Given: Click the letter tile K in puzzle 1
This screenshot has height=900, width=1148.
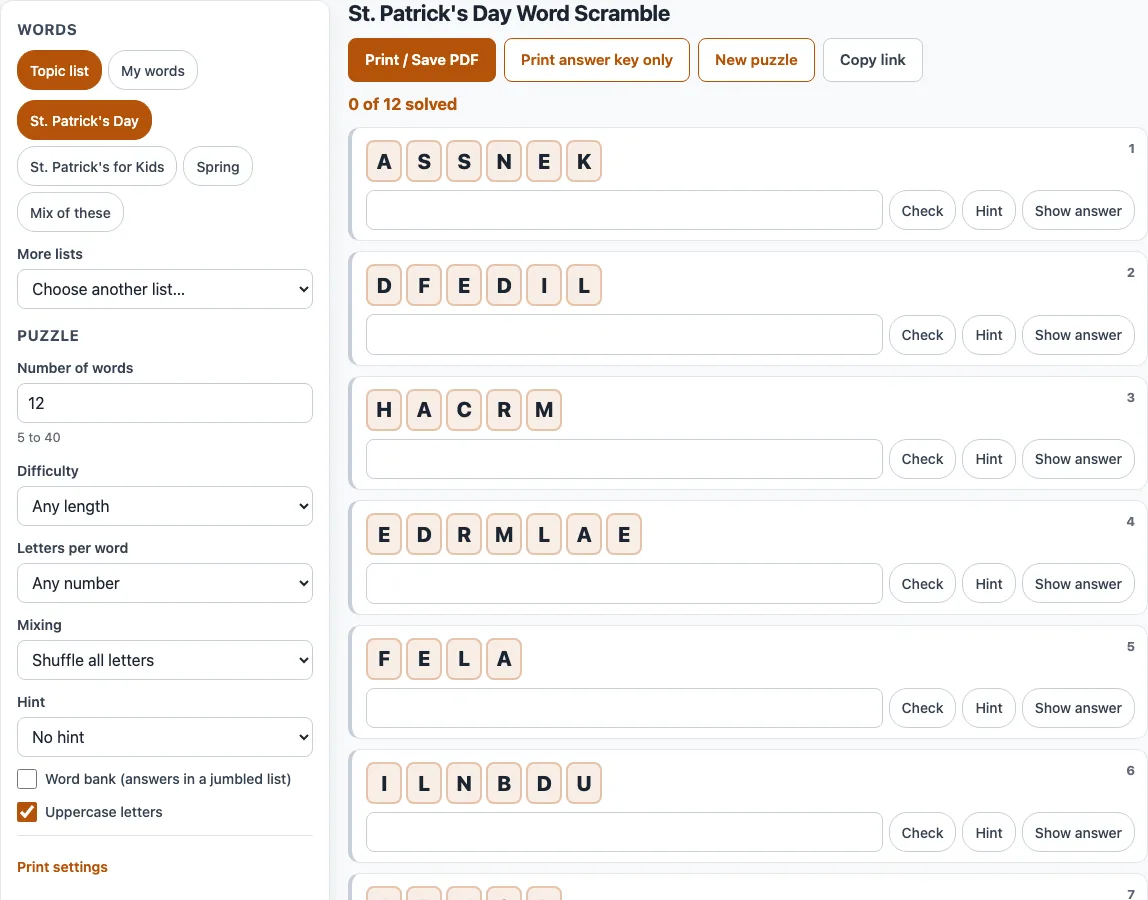Looking at the screenshot, I should 584,161.
